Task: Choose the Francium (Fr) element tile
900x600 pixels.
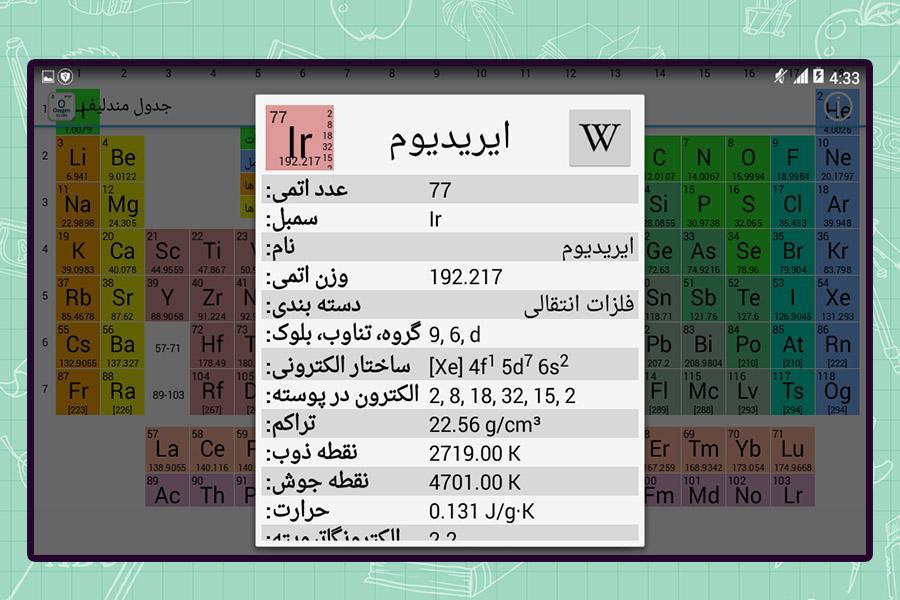Action: (78, 392)
